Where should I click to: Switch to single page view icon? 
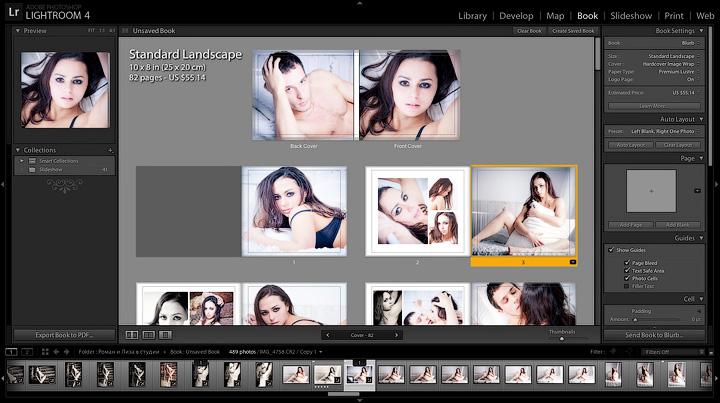tap(166, 334)
